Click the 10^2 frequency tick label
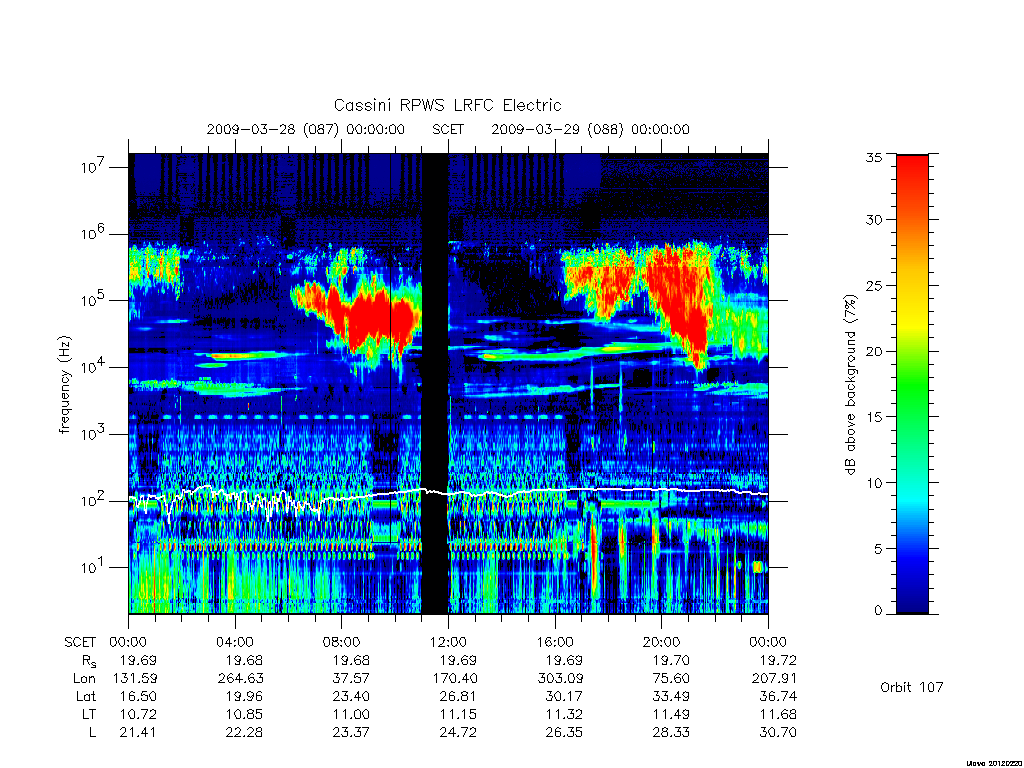The width and height of the screenshot is (1024, 768). pos(94,500)
